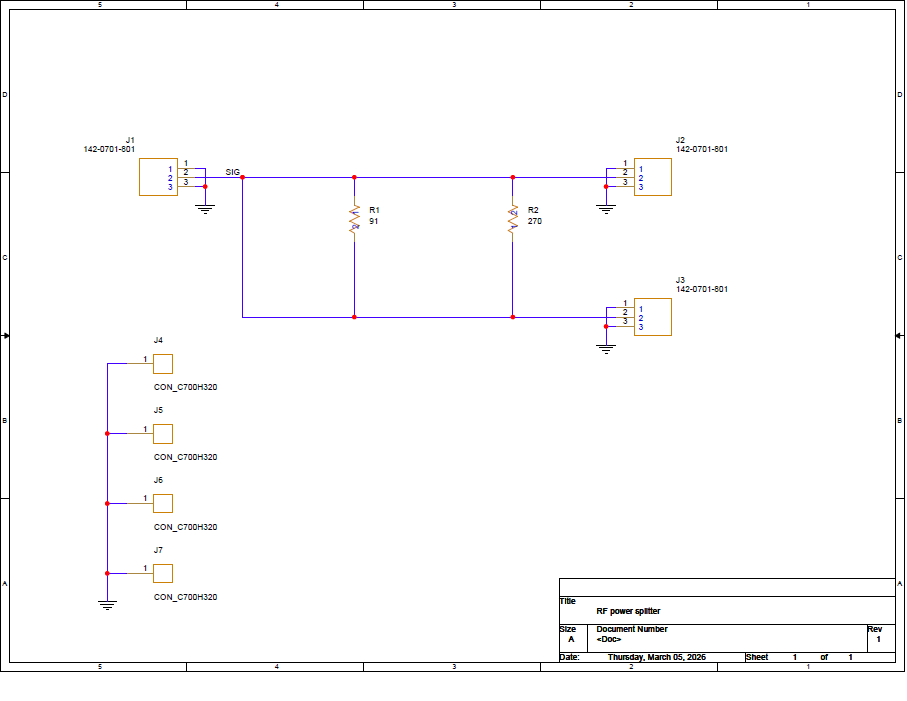Click the 142-0701-801 part number under J3

click(x=702, y=289)
